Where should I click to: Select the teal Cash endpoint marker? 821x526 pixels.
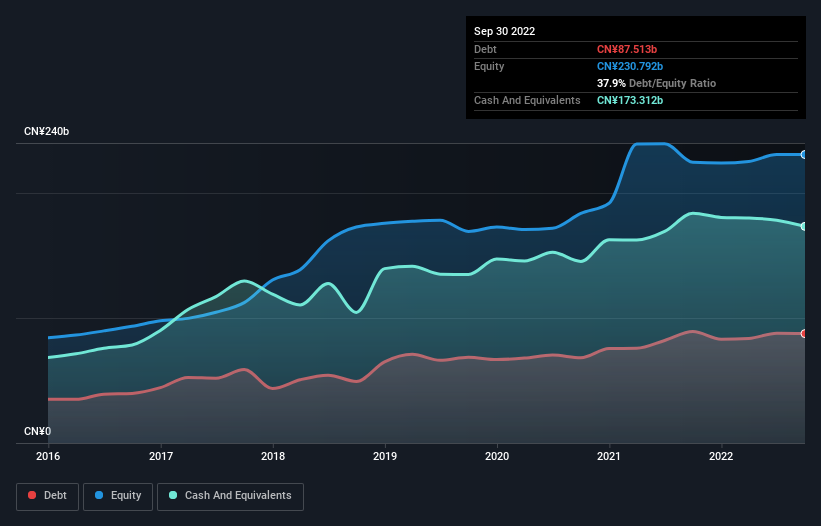pos(804,227)
